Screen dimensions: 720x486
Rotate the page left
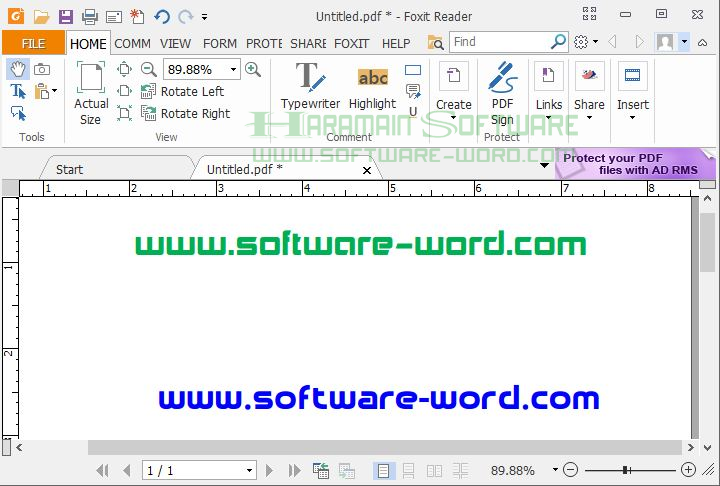coord(182,91)
